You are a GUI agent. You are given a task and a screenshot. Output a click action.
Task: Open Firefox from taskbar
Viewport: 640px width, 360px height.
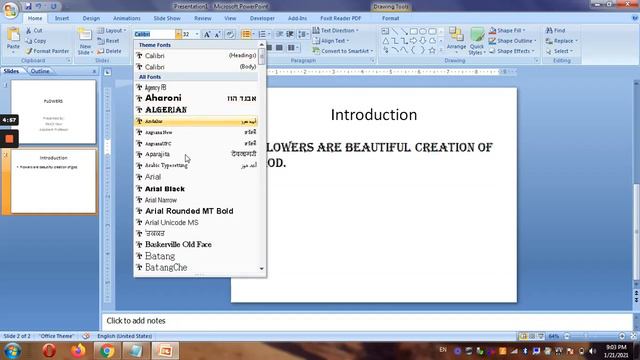point(78,351)
